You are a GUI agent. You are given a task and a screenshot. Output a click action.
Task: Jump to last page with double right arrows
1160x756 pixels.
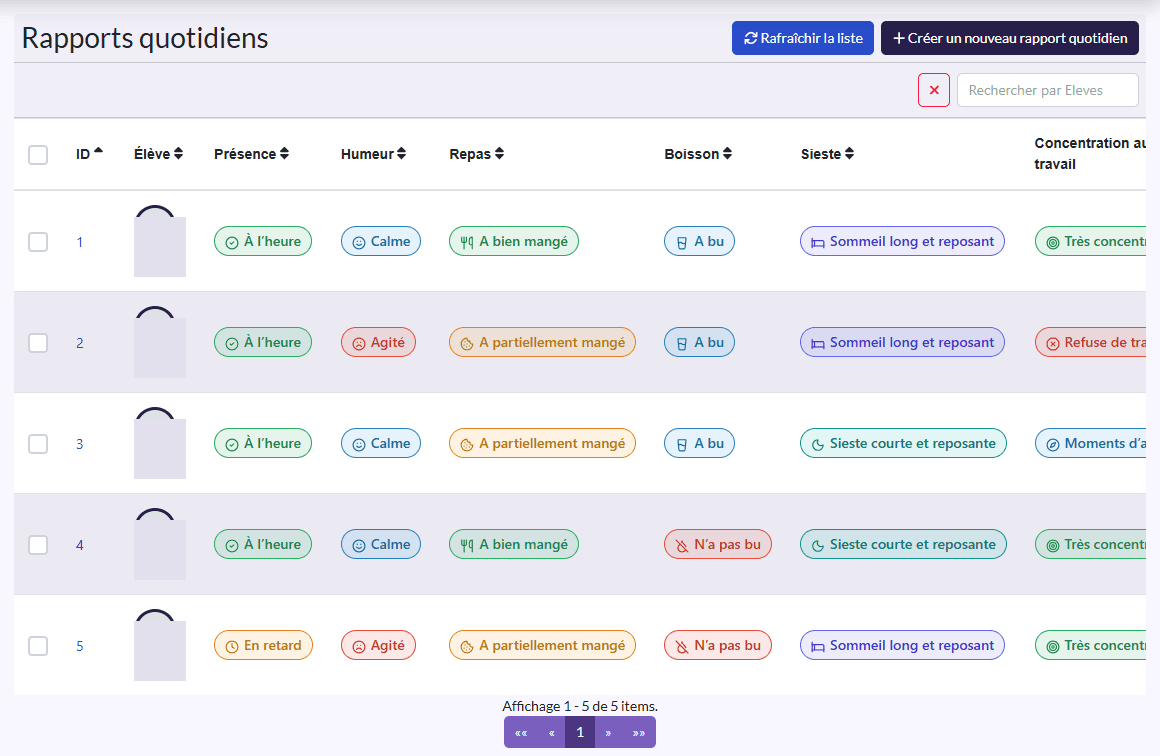638,732
